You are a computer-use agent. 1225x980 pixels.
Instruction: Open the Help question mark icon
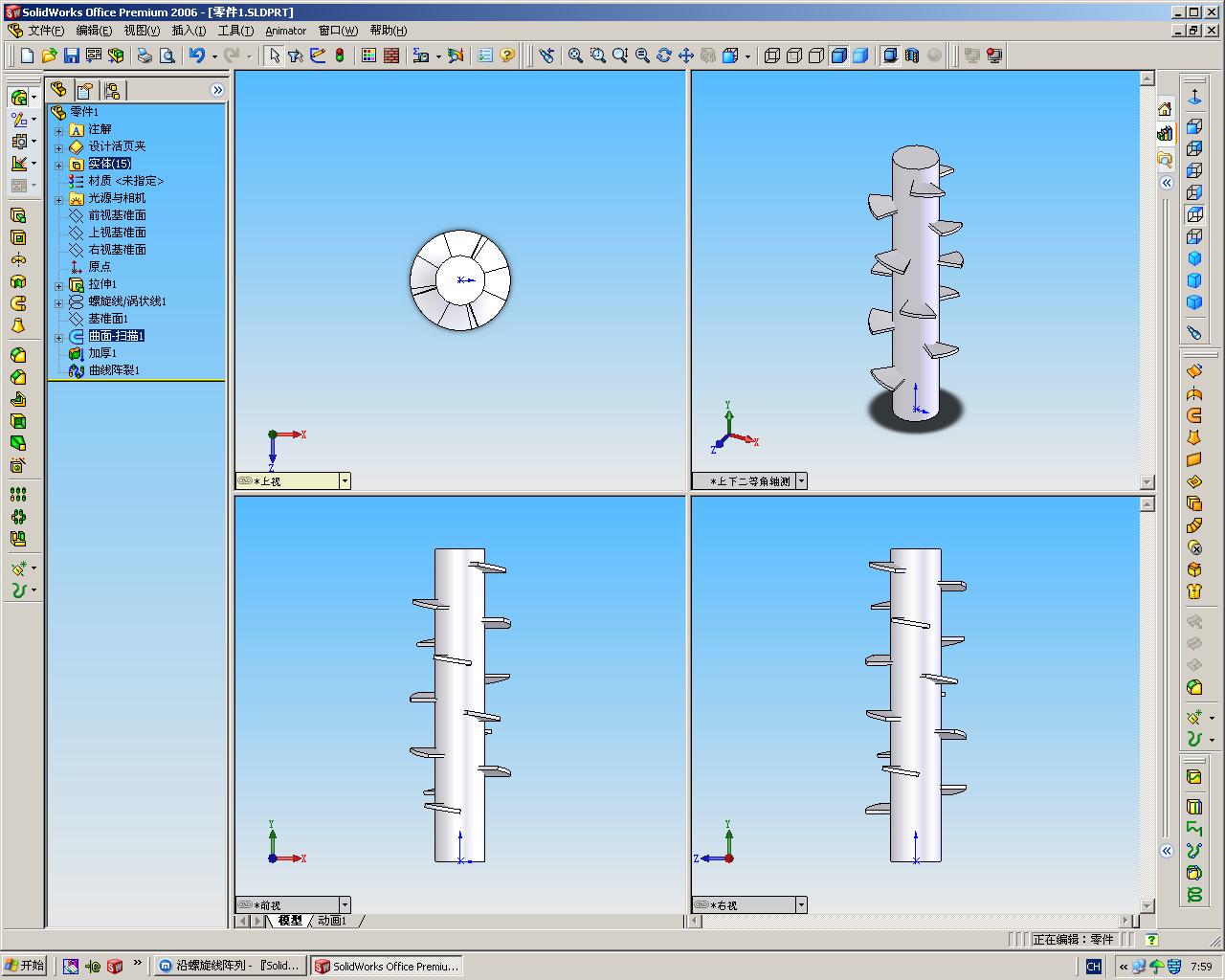click(507, 56)
